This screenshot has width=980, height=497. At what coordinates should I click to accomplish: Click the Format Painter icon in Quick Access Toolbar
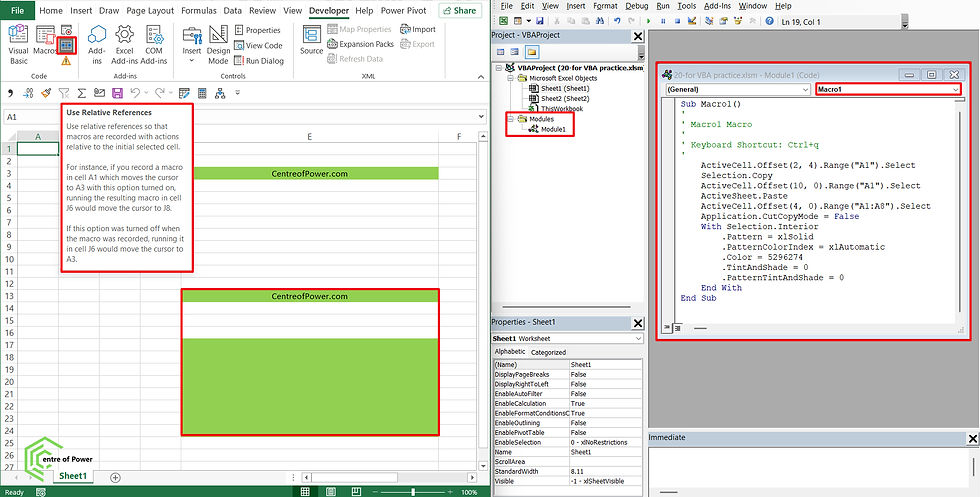[46, 93]
